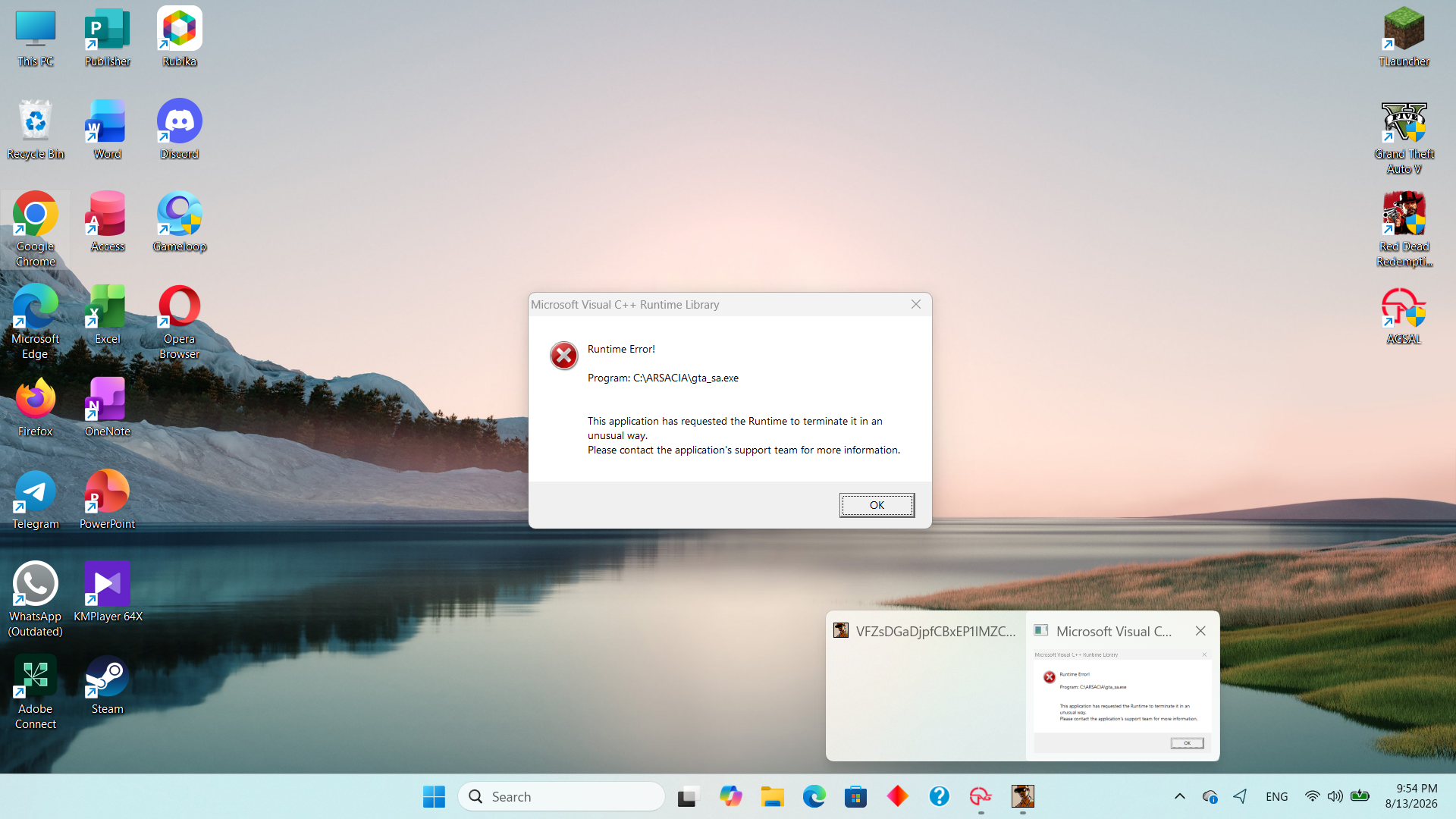This screenshot has height=819, width=1456.
Task: Open the Access desktop shortcut
Action: pyautogui.click(x=107, y=222)
